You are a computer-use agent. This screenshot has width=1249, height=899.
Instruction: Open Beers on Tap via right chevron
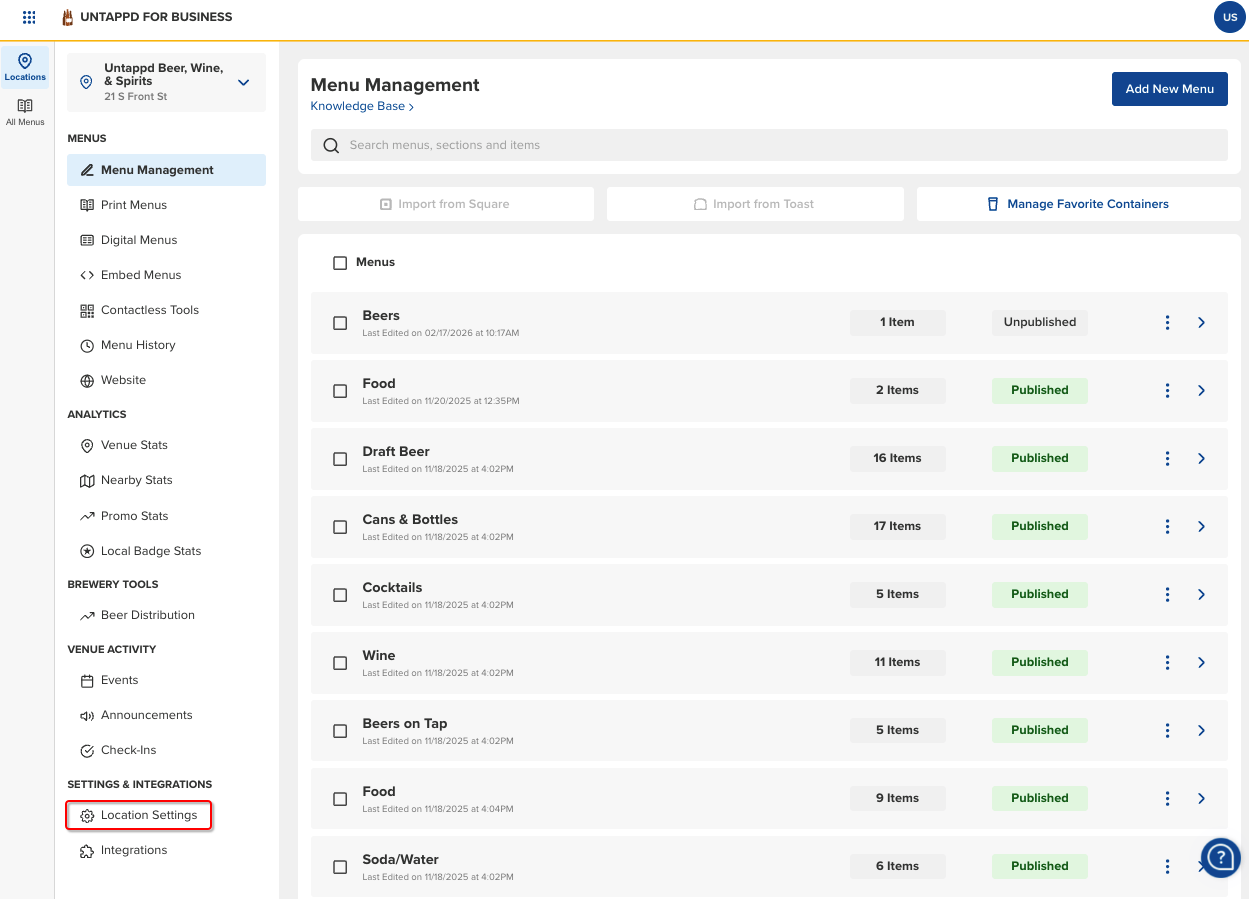tap(1201, 730)
